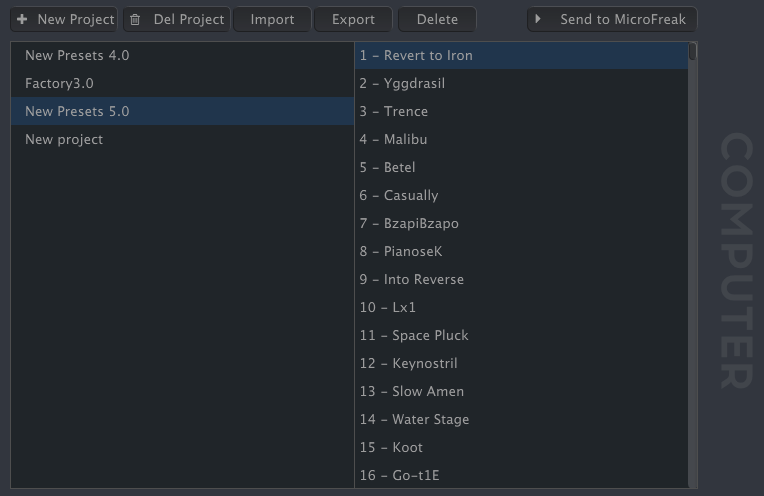
Task: Choose preset 11 – Space Pluck
Action: click(x=521, y=335)
